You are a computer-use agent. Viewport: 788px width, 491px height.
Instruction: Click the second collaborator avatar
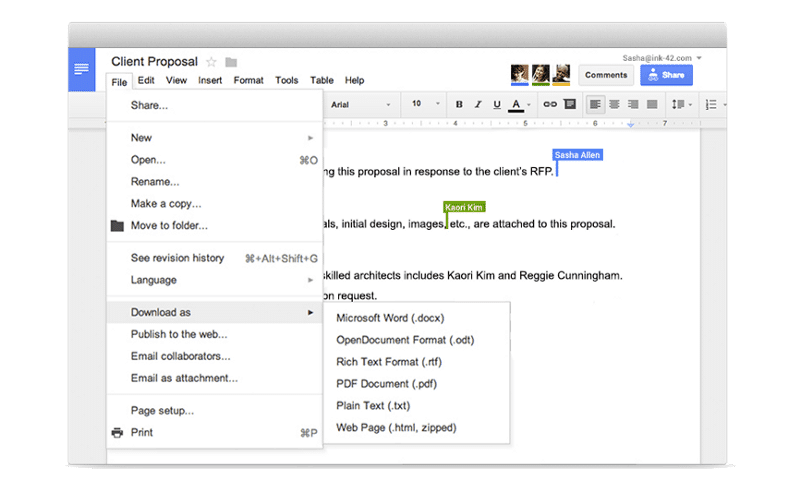(x=541, y=74)
